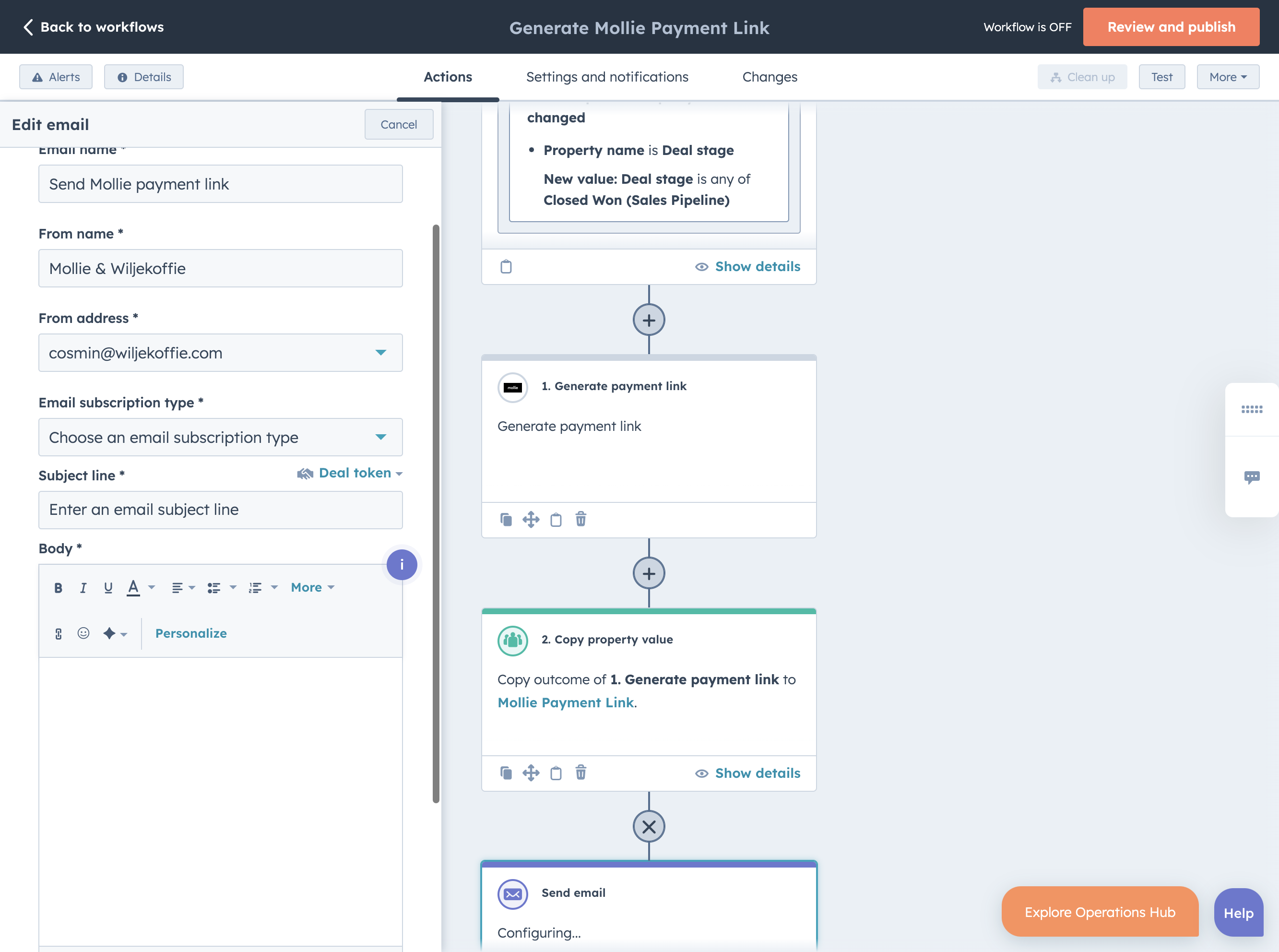1279x952 pixels.
Task: Toggle italic formatting in body editor
Action: [83, 588]
